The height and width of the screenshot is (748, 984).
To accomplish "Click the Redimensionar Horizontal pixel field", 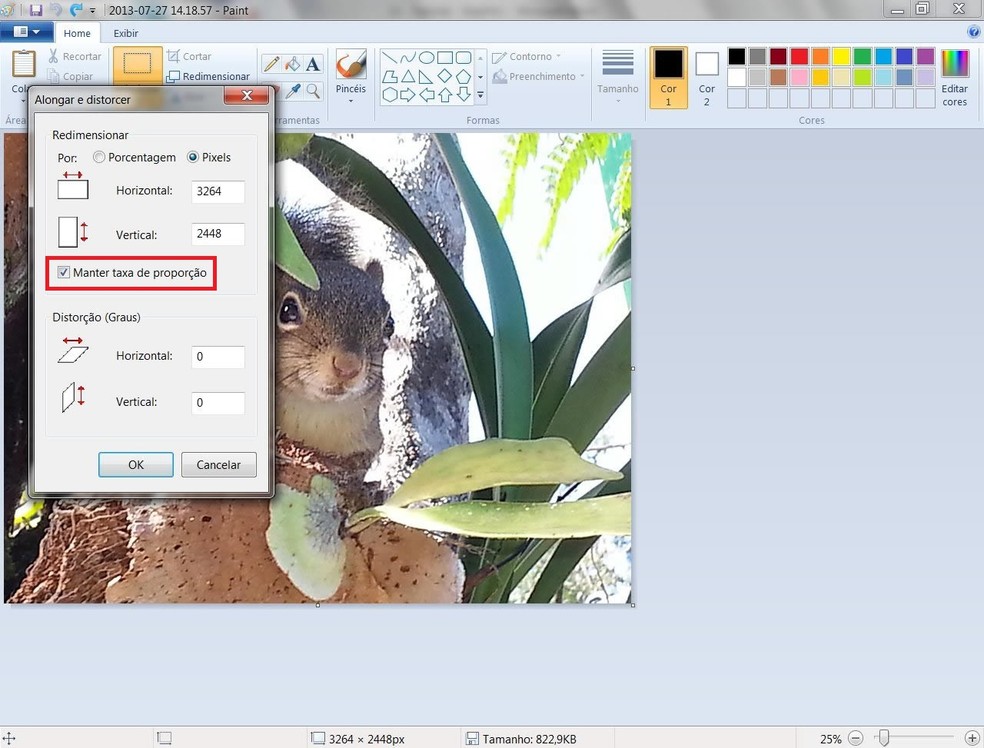I will [217, 191].
